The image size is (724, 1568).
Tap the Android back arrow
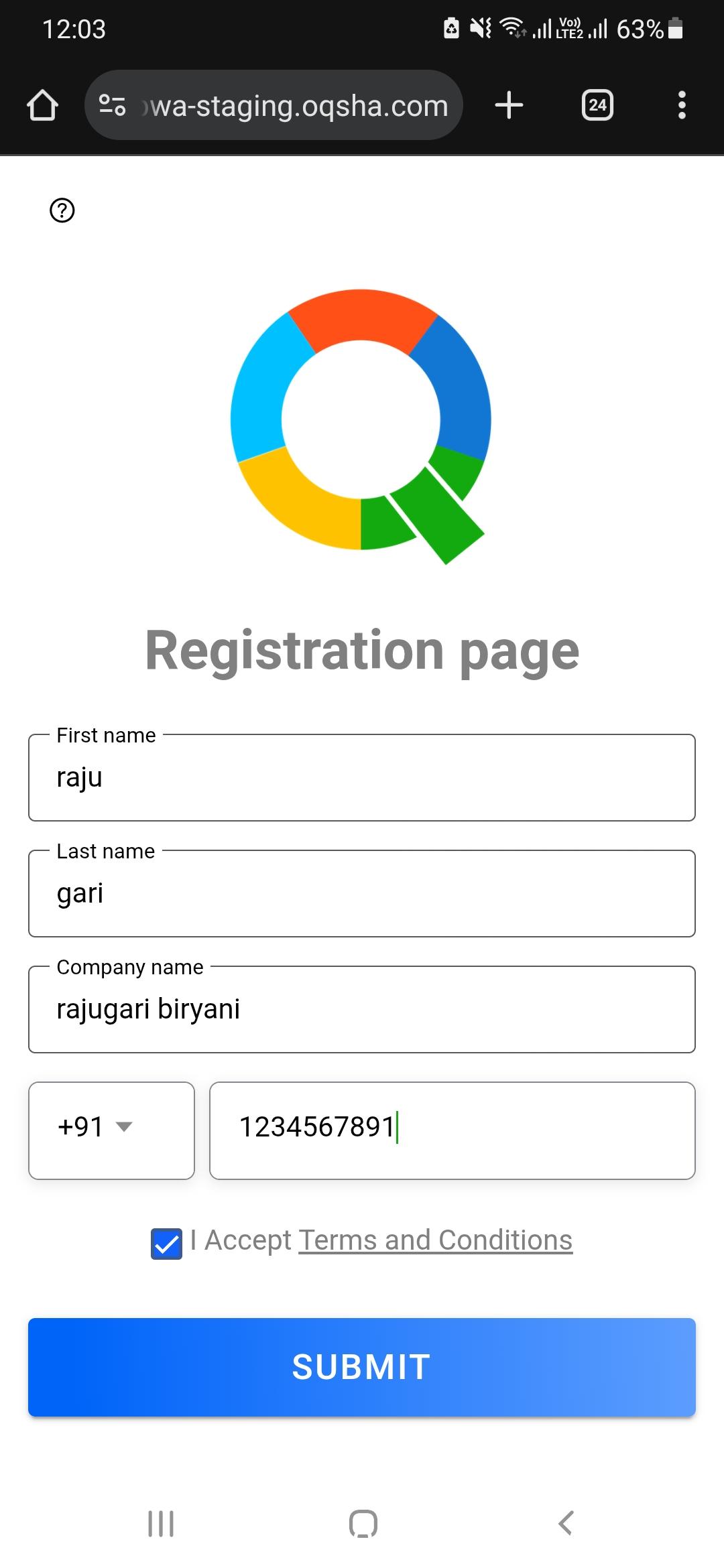[566, 1523]
